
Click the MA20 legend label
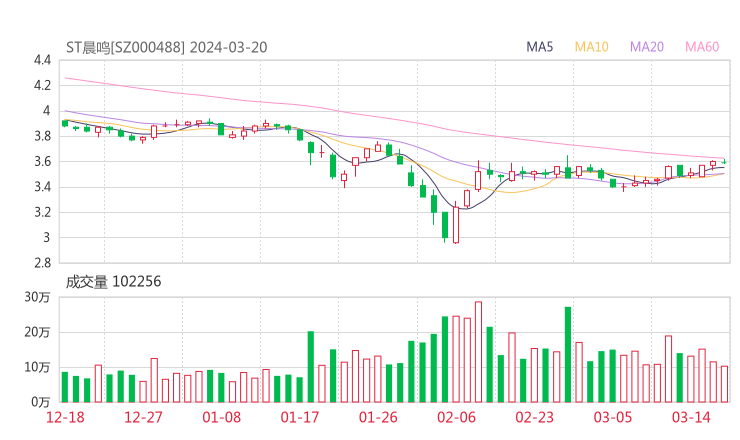coord(647,47)
